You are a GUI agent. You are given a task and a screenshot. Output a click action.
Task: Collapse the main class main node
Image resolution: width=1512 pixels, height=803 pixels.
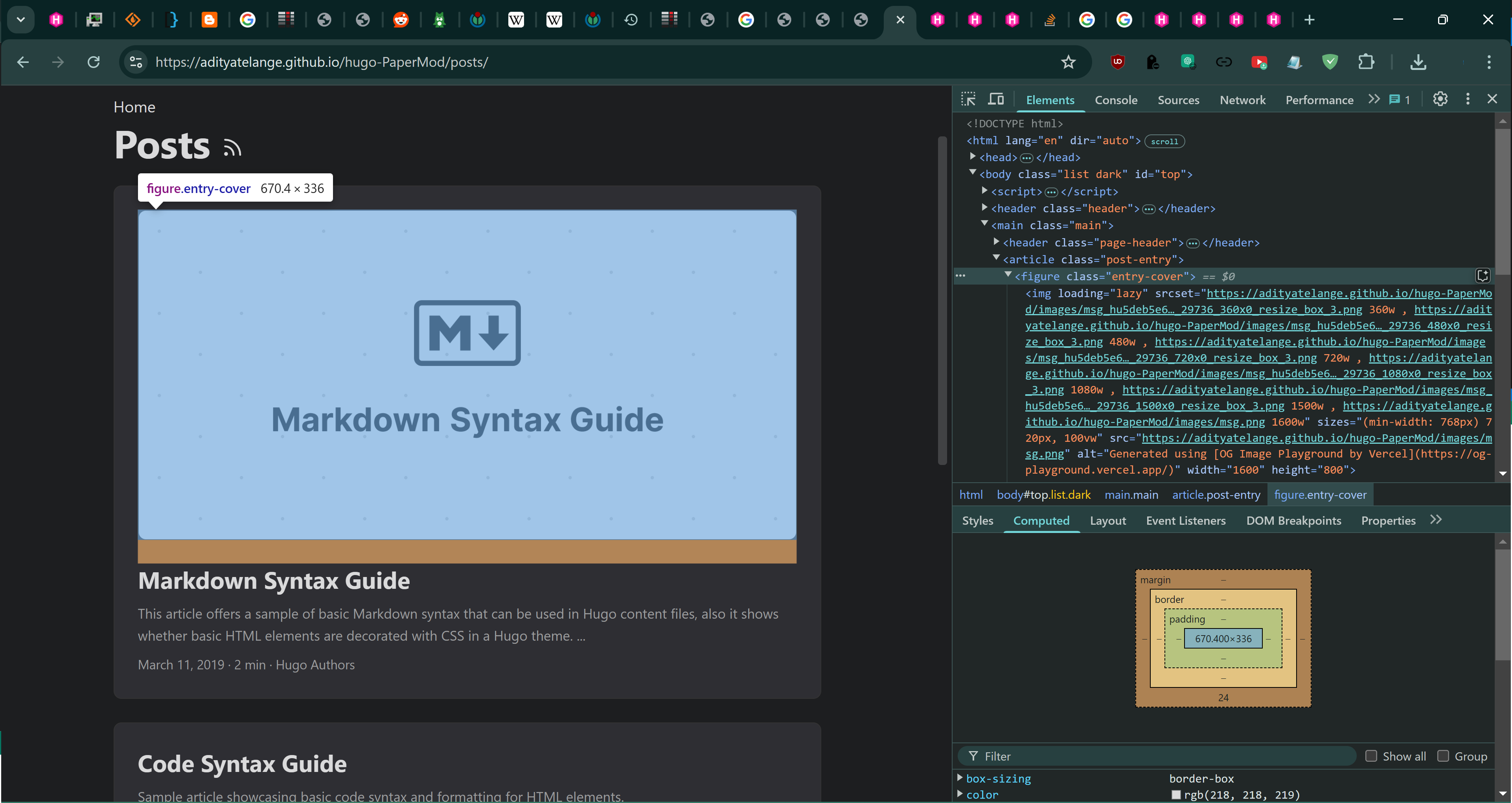(x=985, y=224)
